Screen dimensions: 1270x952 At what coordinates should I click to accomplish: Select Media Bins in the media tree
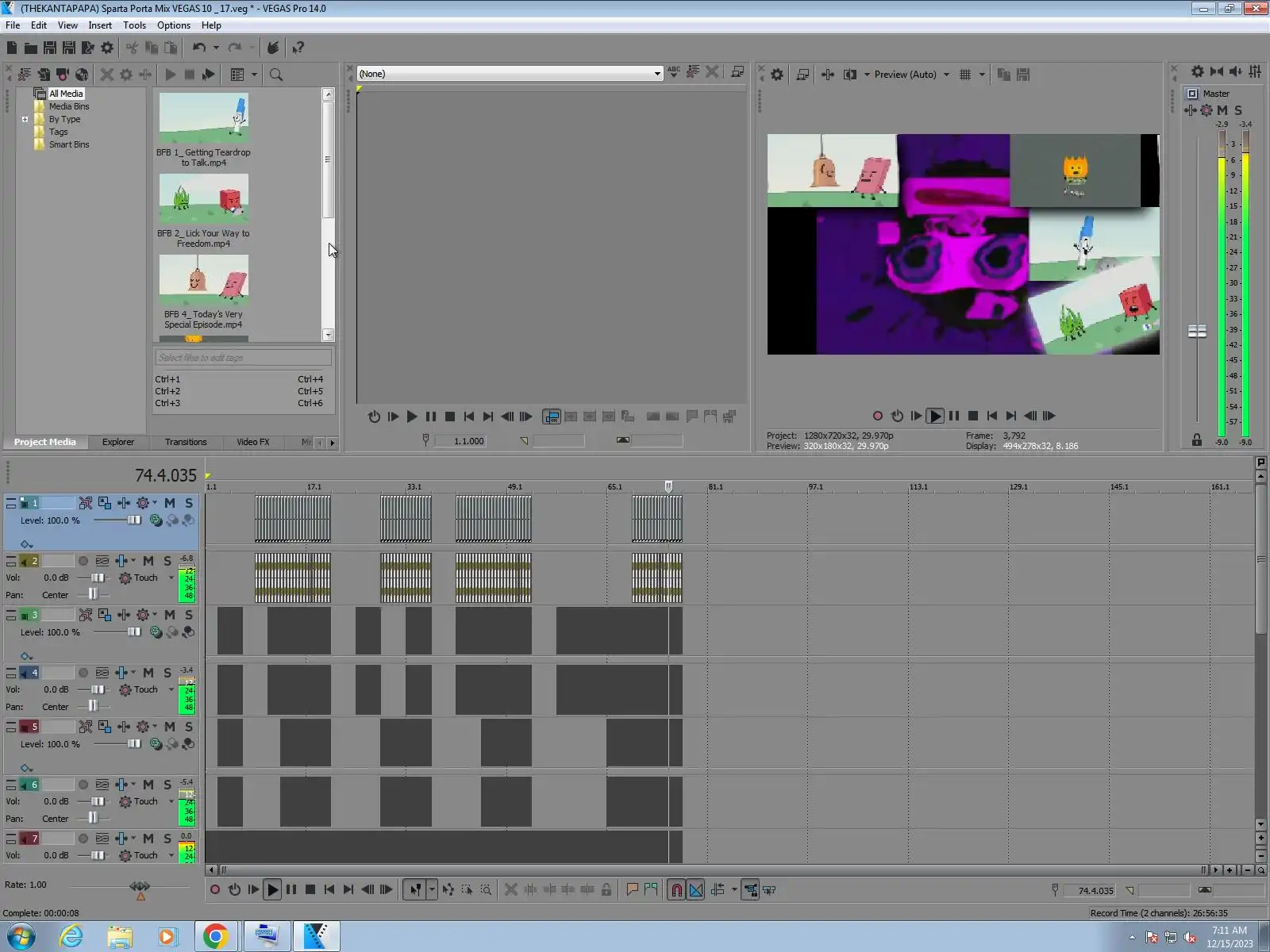[68, 106]
